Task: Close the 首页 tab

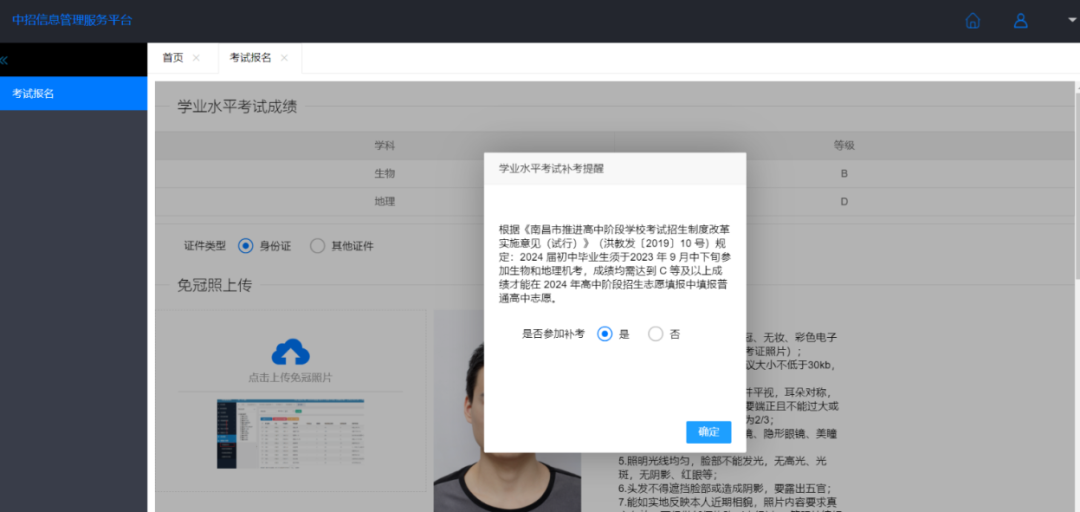Action: pyautogui.click(x=196, y=58)
